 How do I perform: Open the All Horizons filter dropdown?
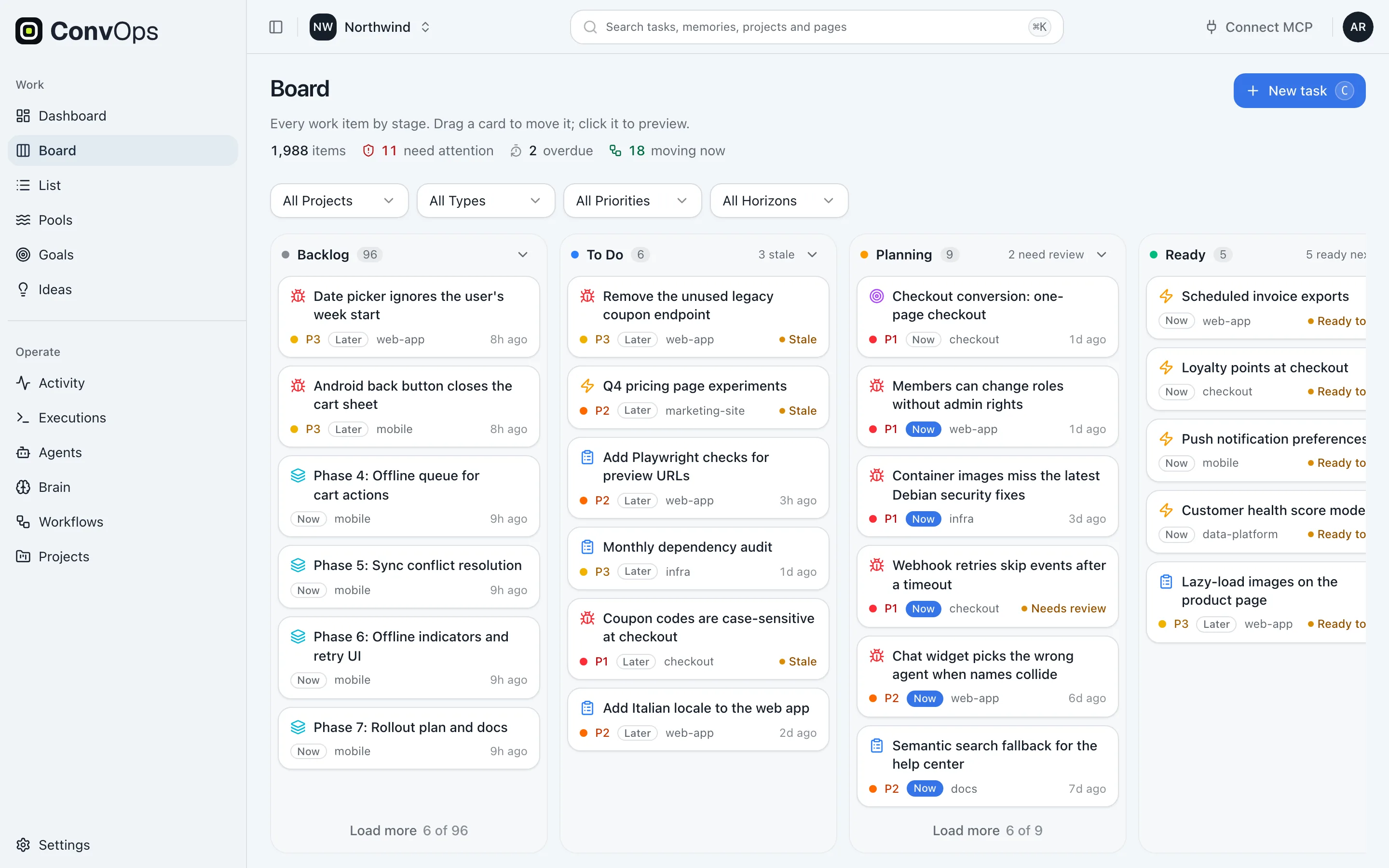779,200
